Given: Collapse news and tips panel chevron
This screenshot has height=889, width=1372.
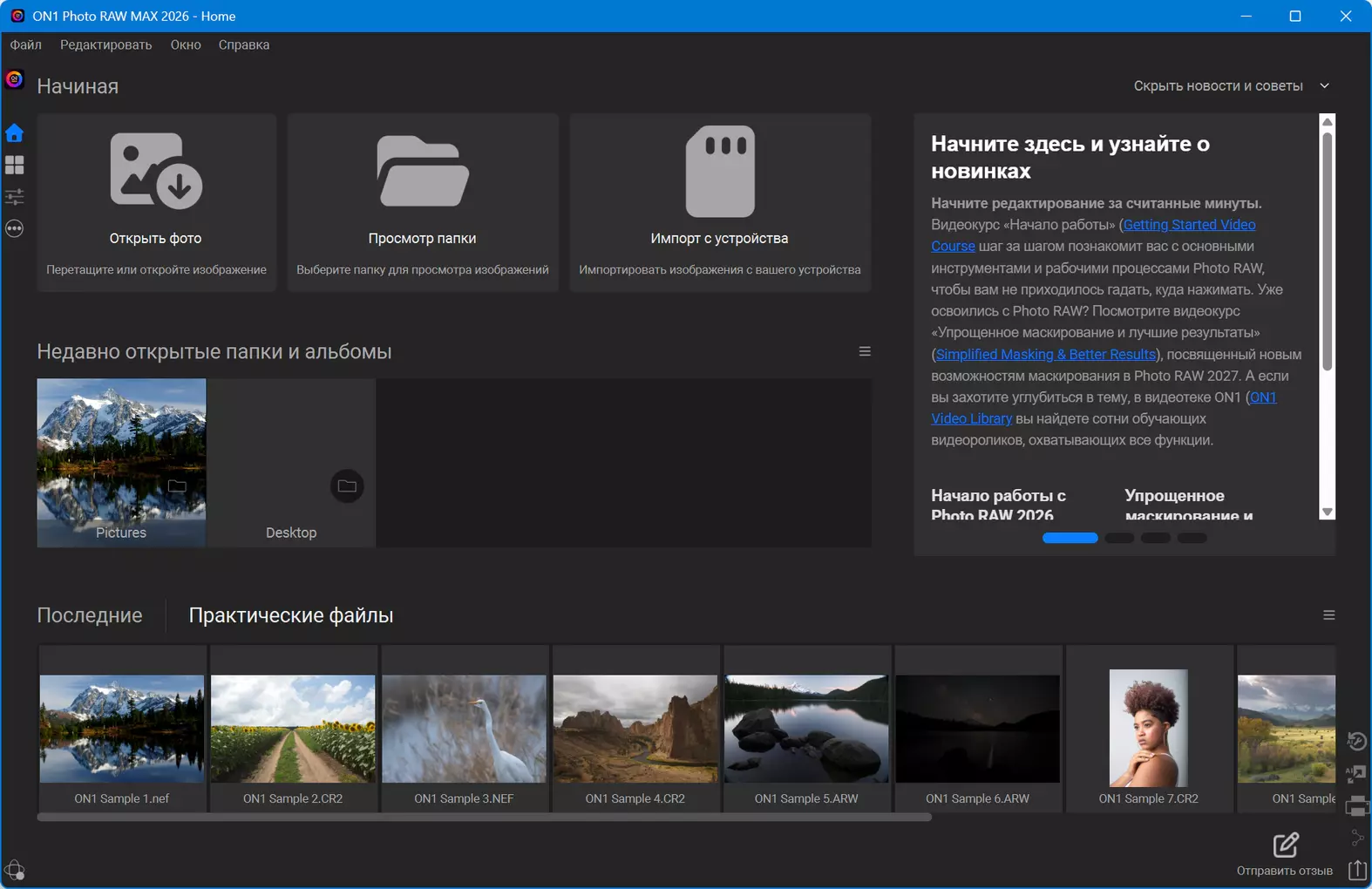Looking at the screenshot, I should (x=1325, y=85).
